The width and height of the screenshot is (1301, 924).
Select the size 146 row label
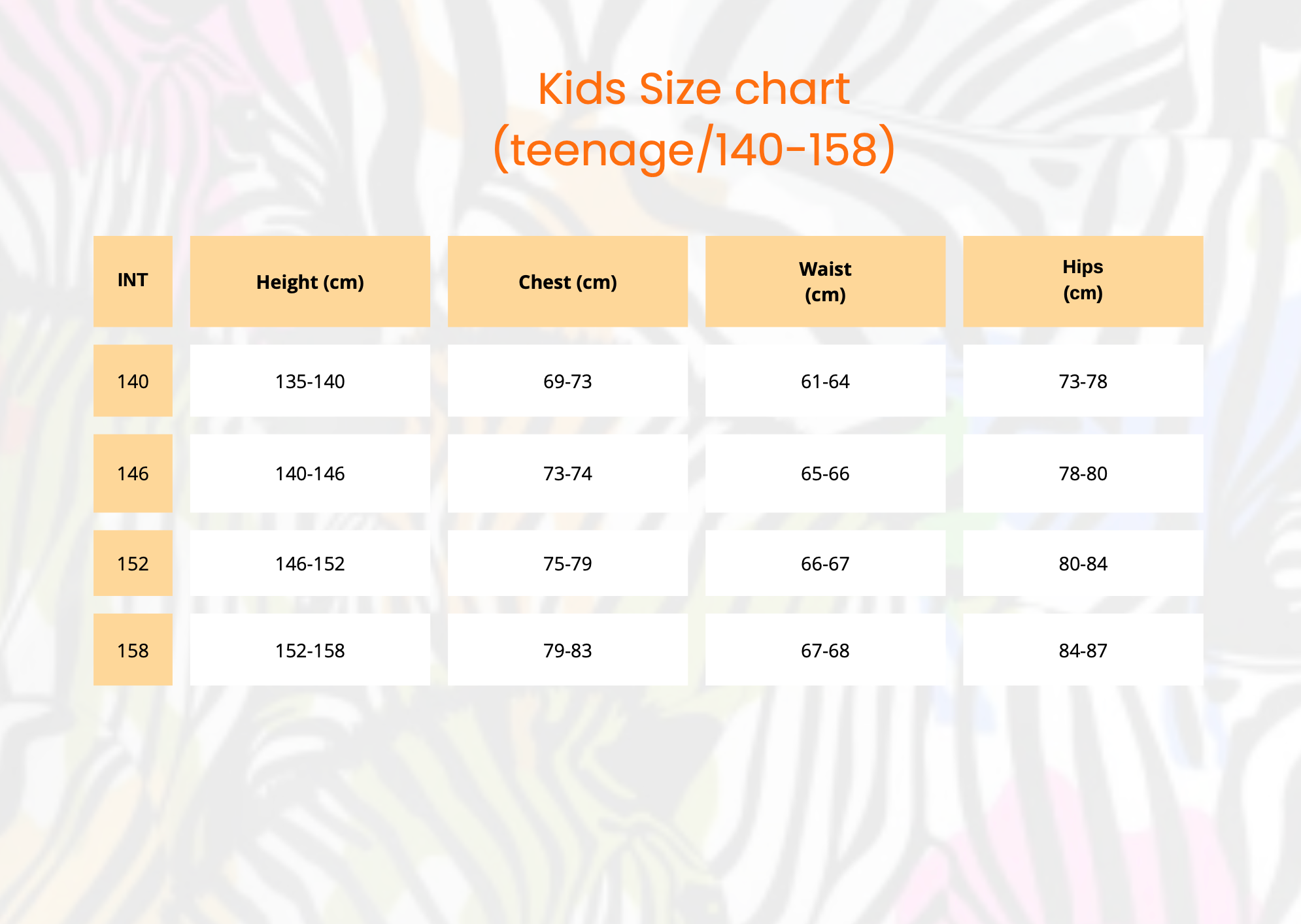pos(133,473)
